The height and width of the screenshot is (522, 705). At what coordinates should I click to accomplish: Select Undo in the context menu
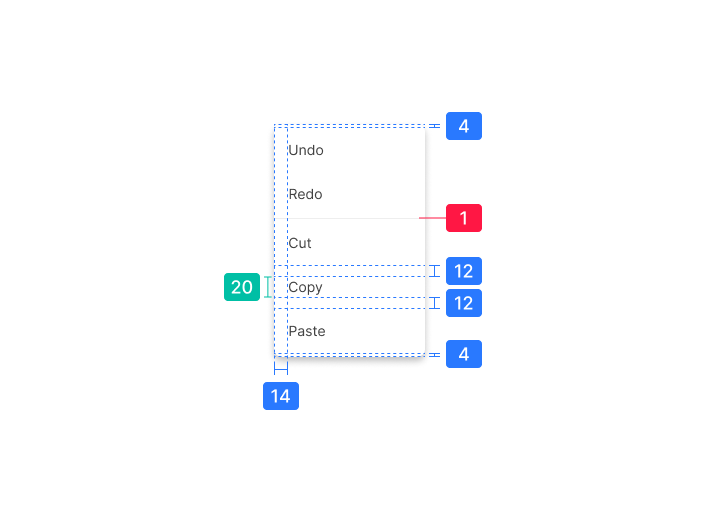306,151
